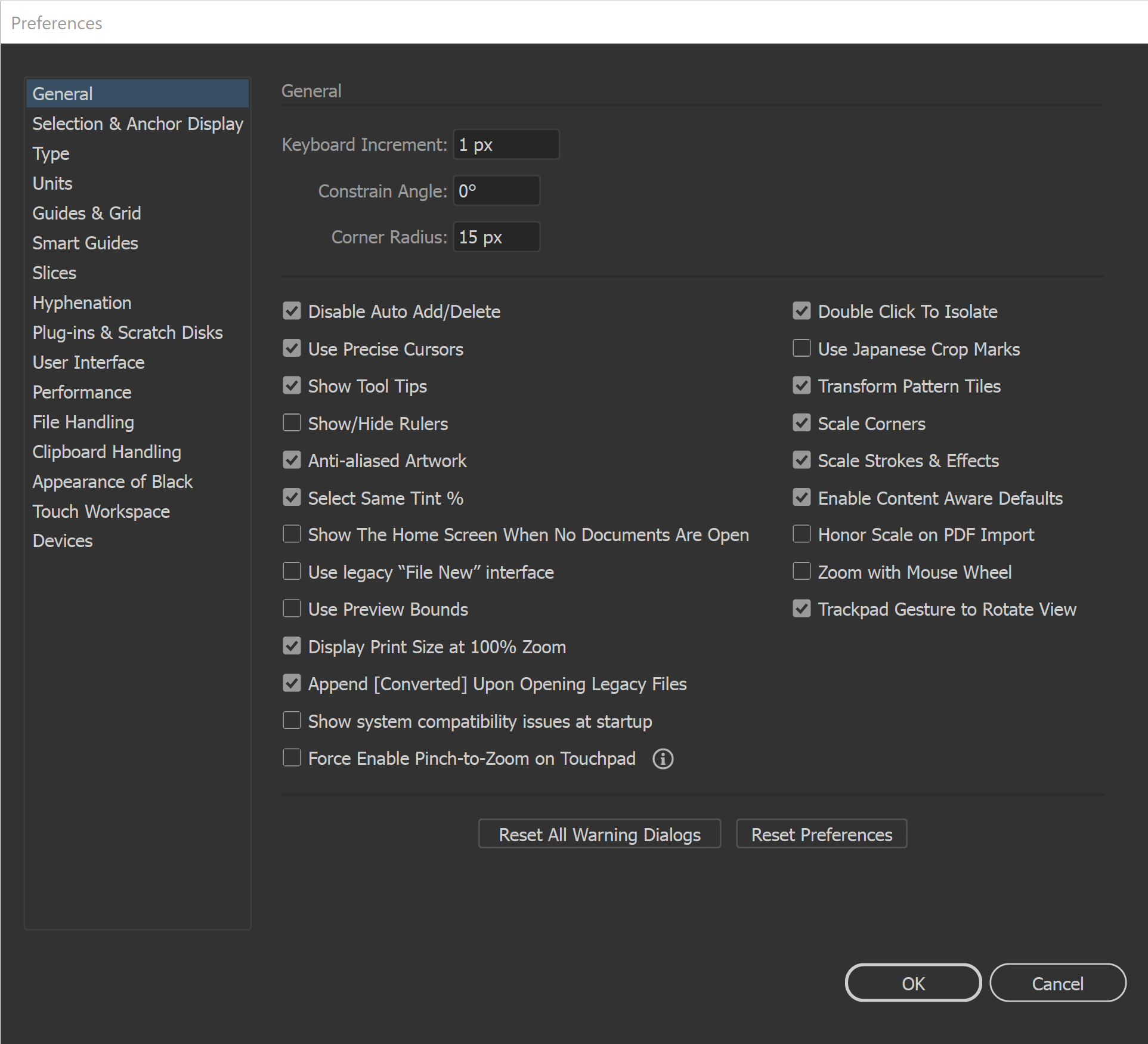The width and height of the screenshot is (1148, 1044).
Task: Go to Guides & Grid preferences
Action: pyautogui.click(x=137, y=213)
